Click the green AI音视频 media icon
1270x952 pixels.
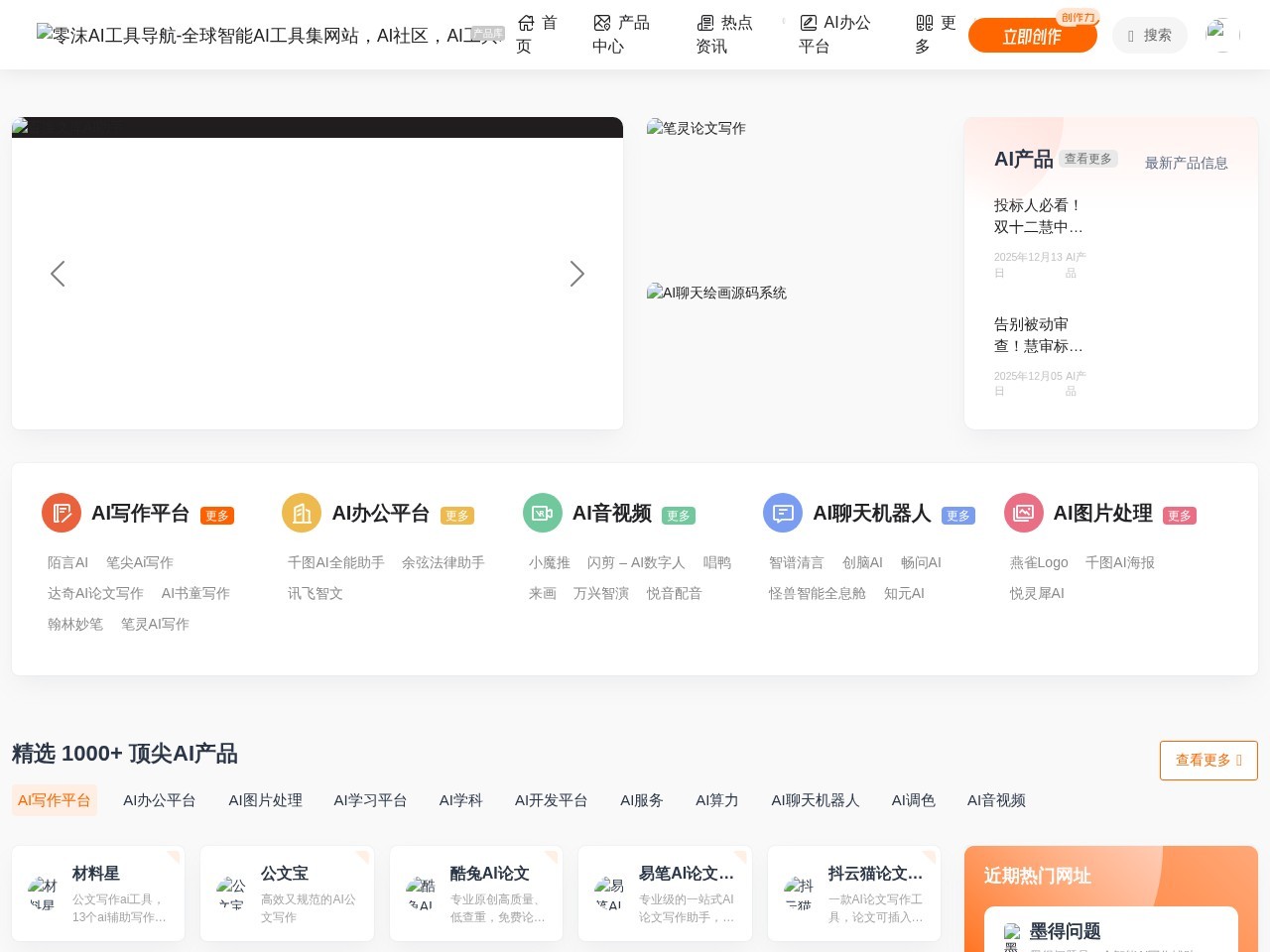(x=542, y=513)
